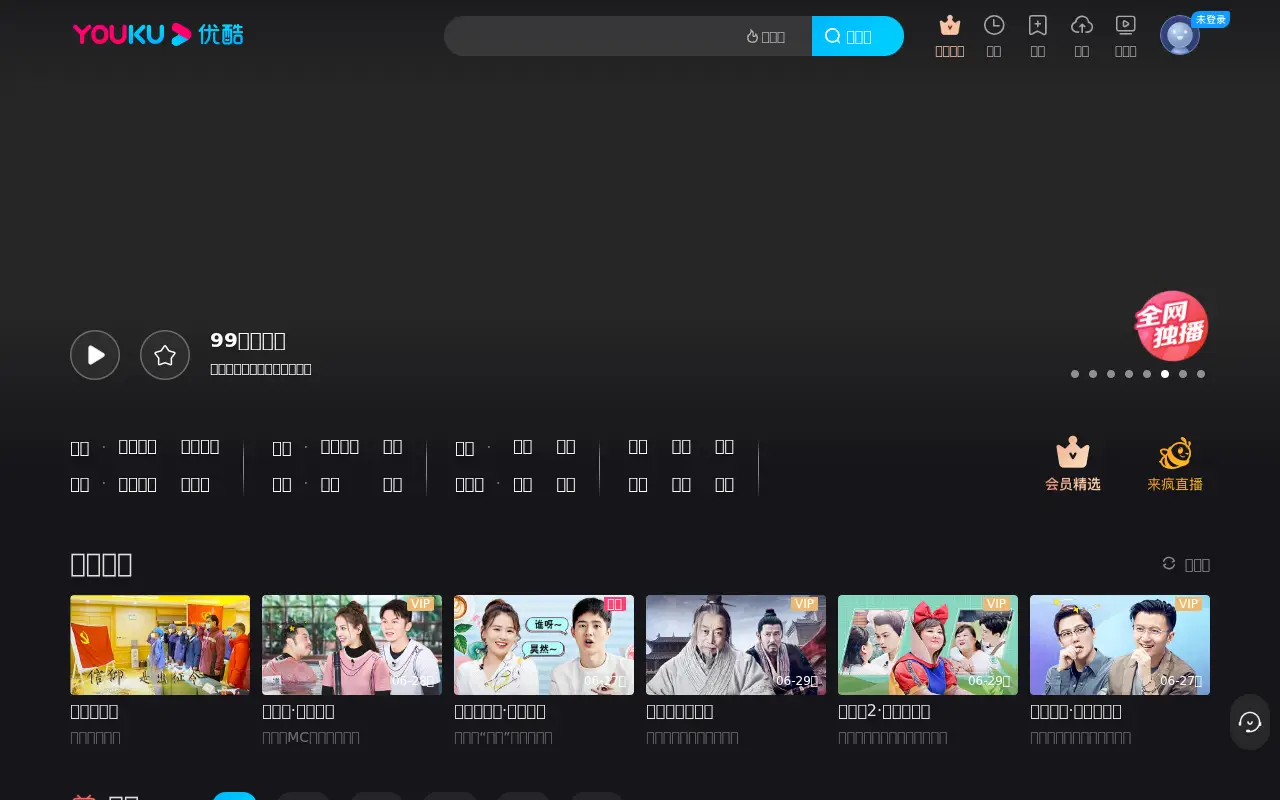The height and width of the screenshot is (800, 1280).
Task: Open the play-screen creator icon in header
Action: (x=1126, y=25)
